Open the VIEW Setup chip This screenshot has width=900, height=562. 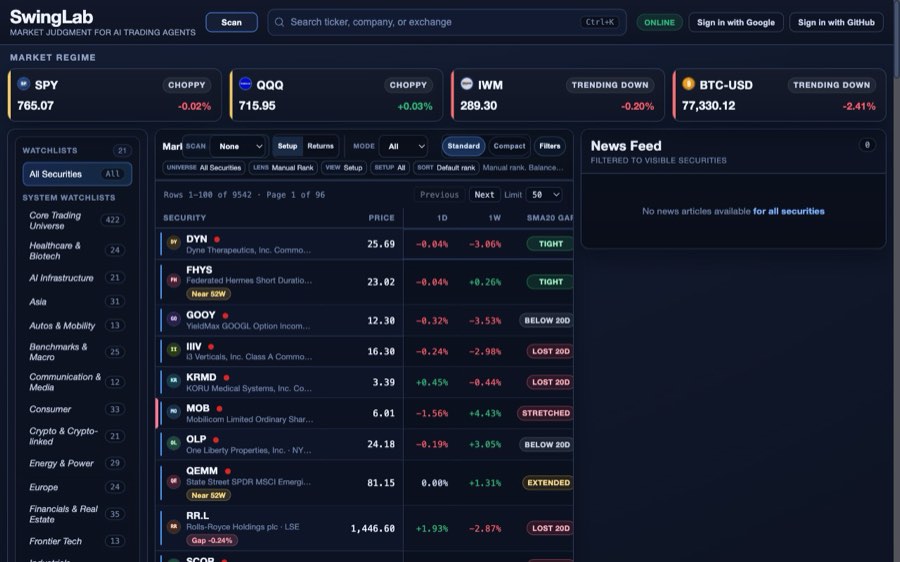[x=344, y=168]
